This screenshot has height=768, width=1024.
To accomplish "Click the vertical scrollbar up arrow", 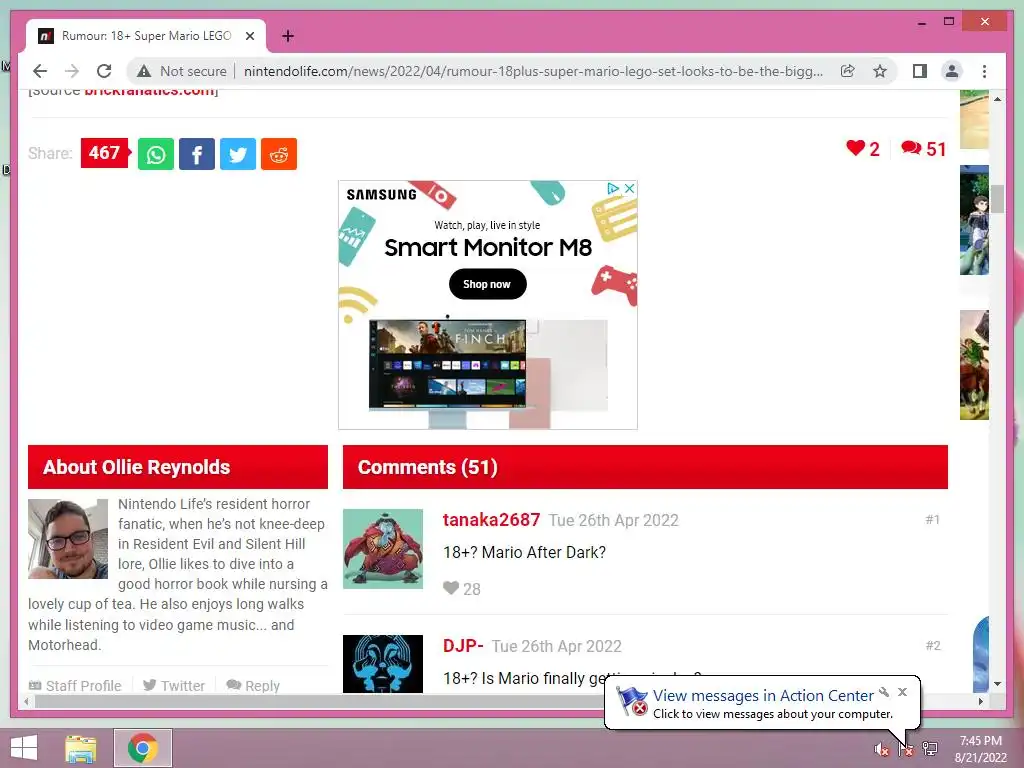I will pyautogui.click(x=997, y=99).
